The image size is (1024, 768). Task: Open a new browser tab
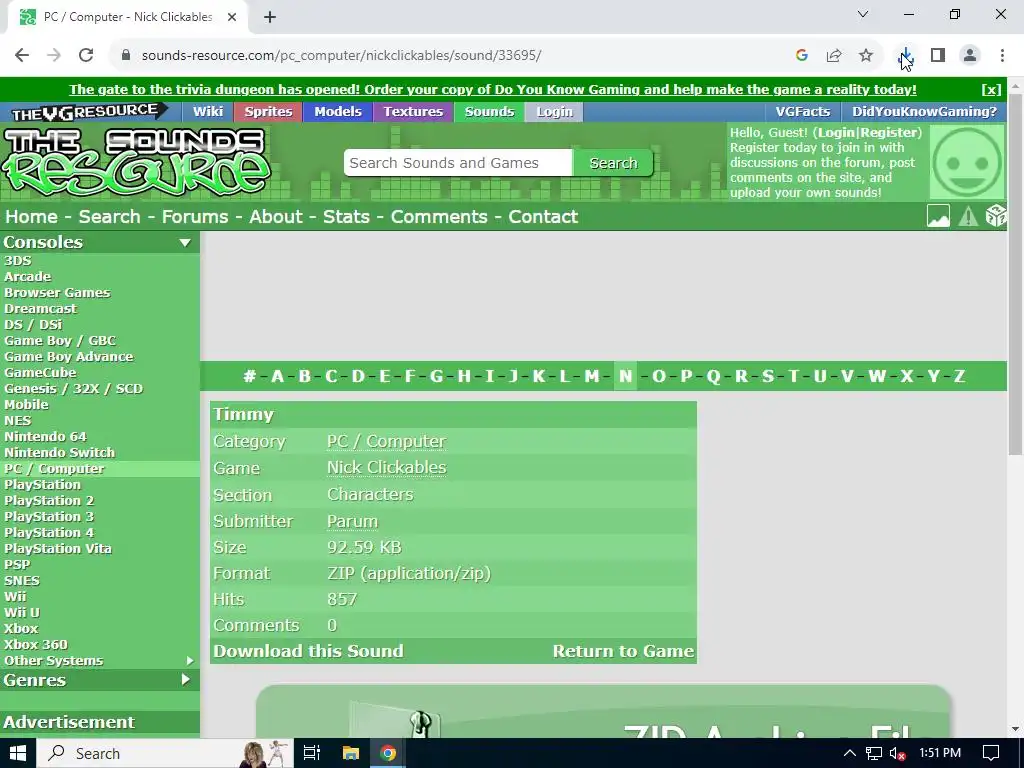270,17
